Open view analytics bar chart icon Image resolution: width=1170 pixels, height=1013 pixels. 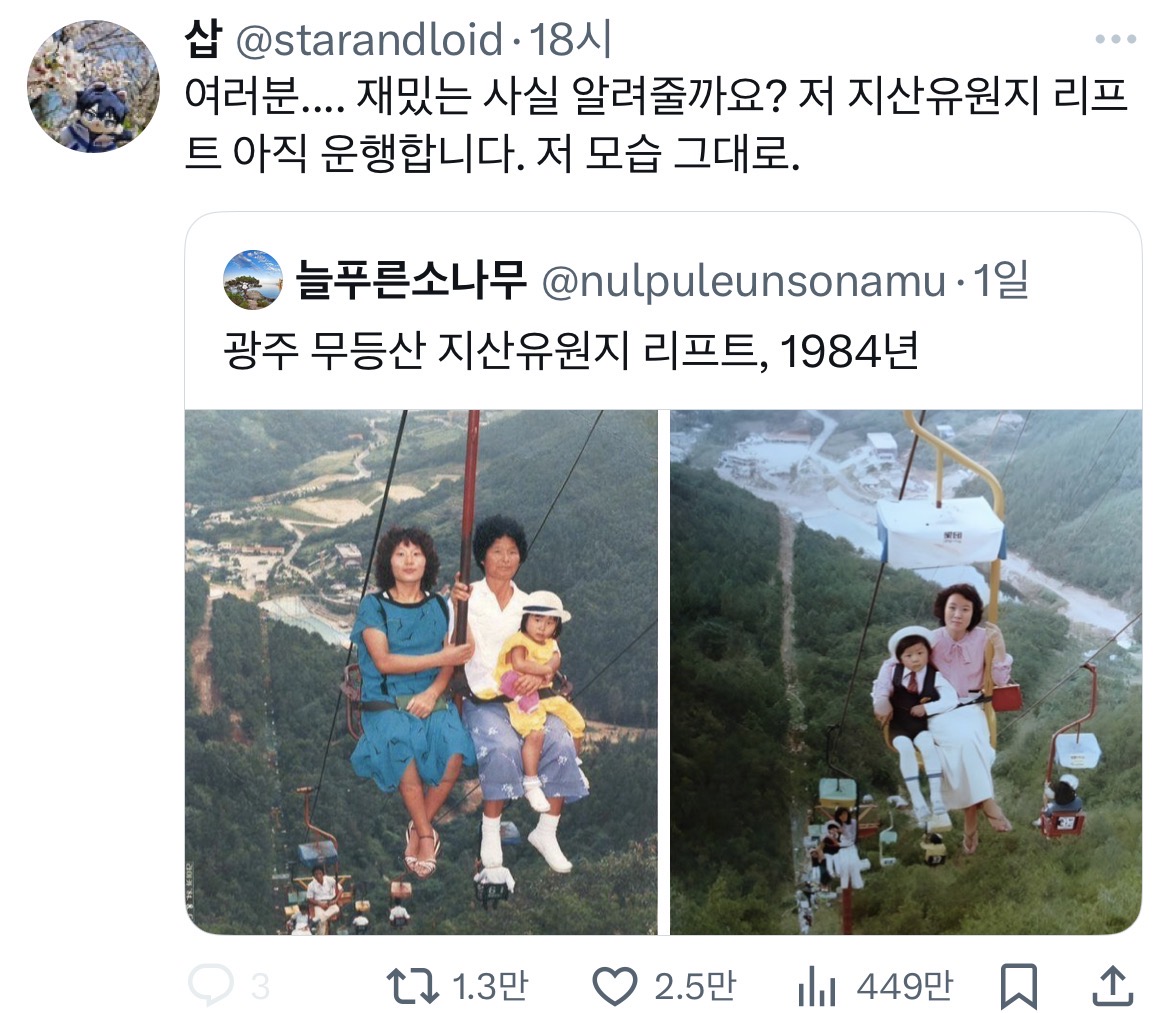(817, 986)
